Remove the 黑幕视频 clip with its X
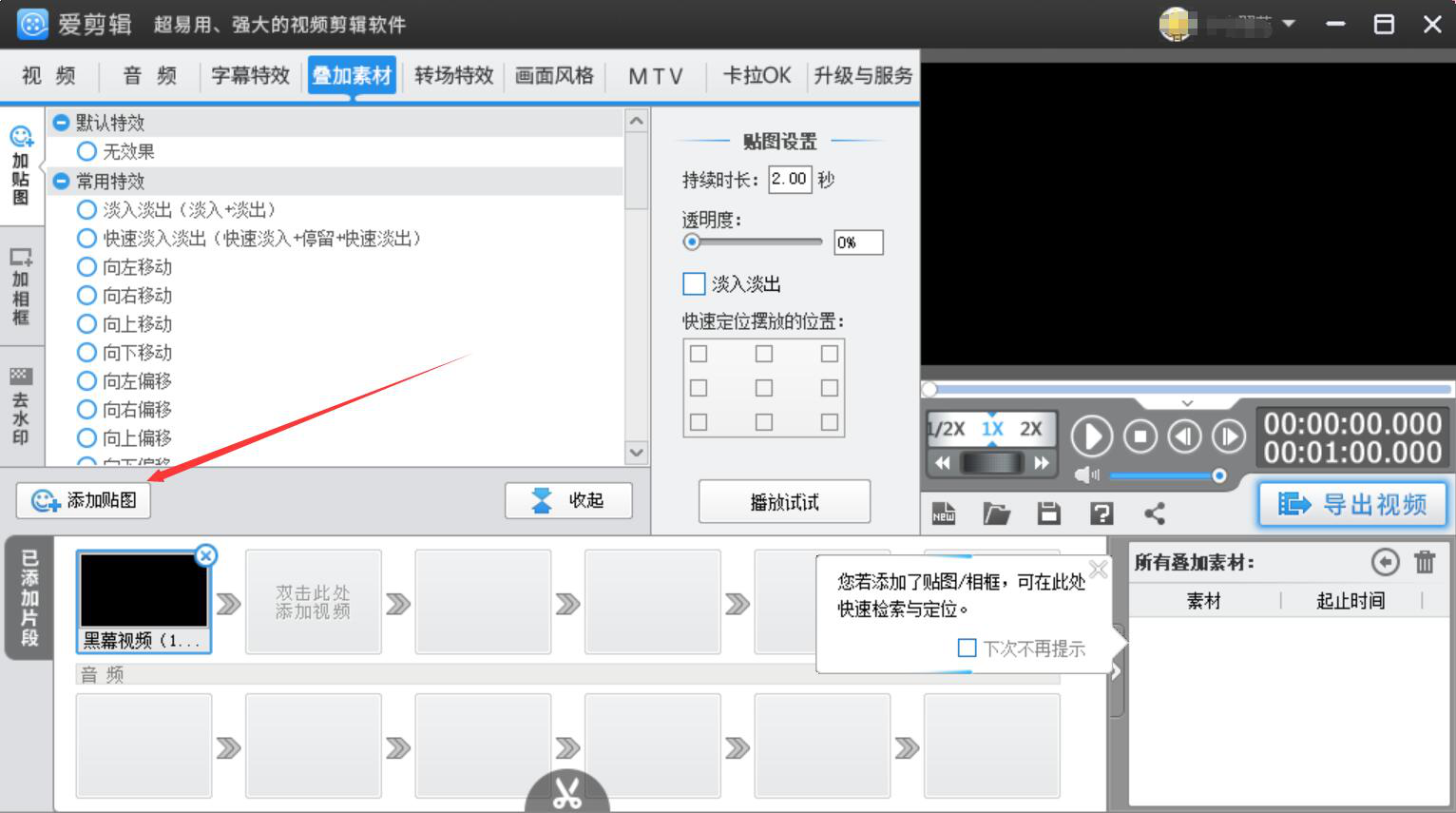 click(x=205, y=555)
